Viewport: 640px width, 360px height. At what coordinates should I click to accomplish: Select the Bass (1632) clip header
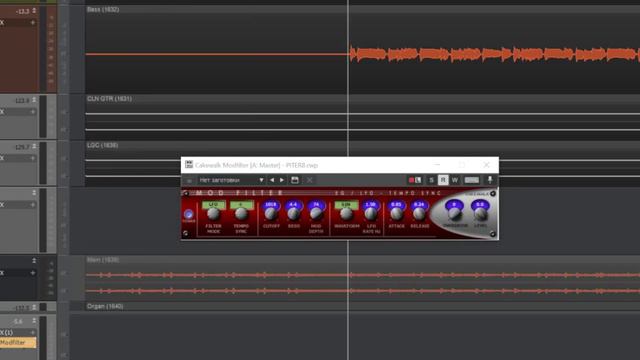click(x=103, y=9)
